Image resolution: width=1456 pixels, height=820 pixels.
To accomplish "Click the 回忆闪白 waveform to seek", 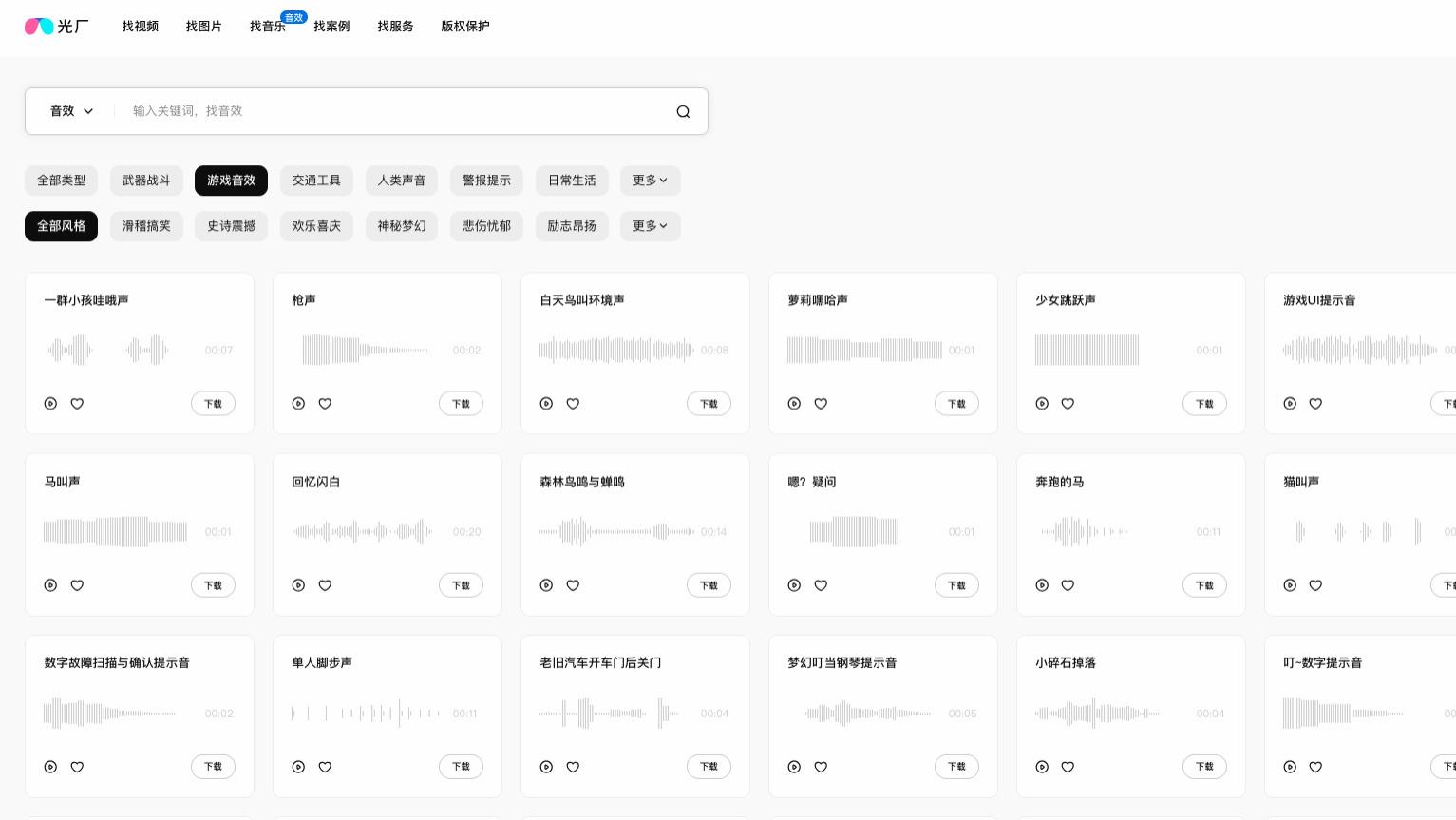I will (364, 531).
